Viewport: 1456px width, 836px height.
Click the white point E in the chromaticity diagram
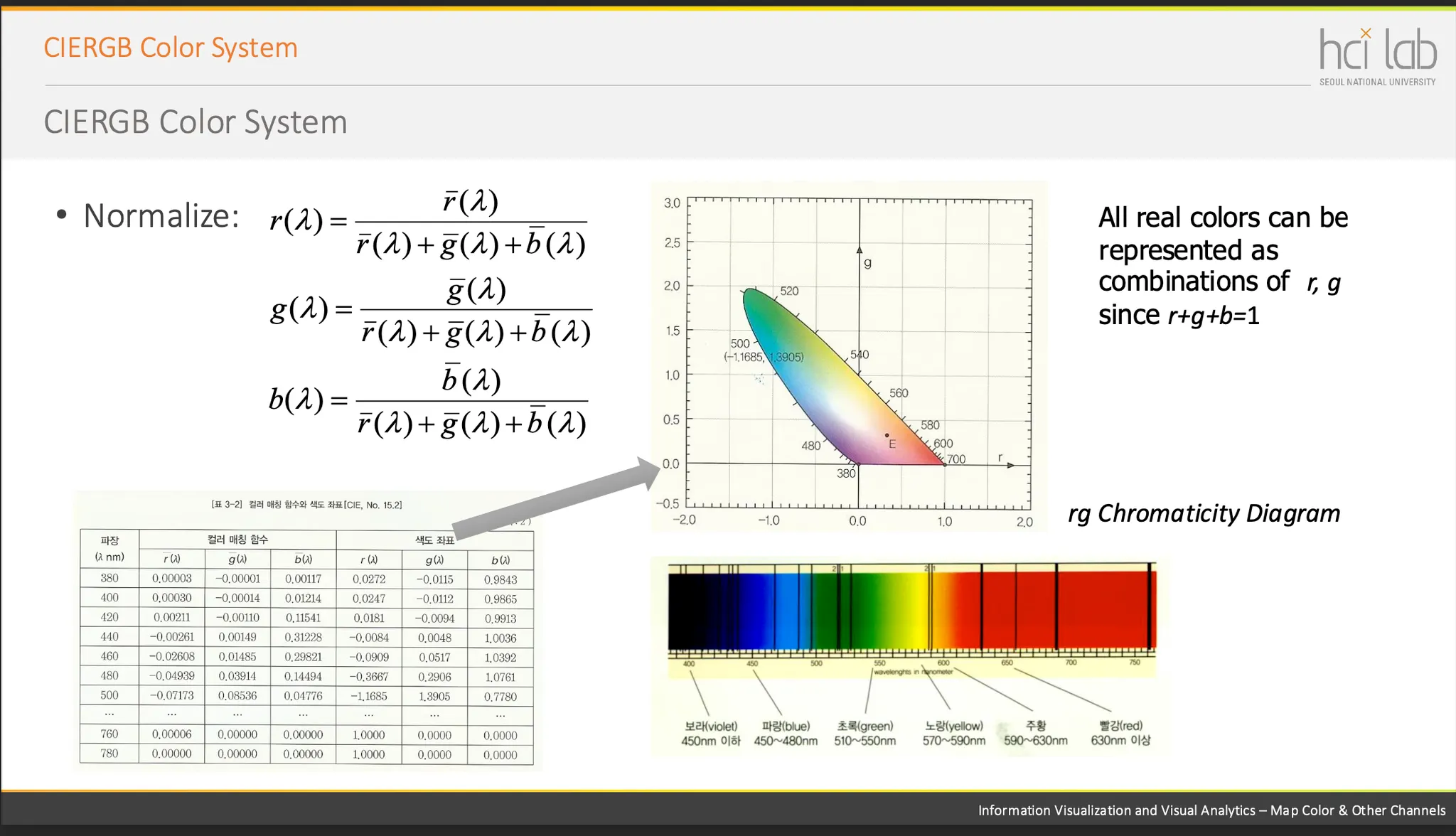[x=887, y=435]
